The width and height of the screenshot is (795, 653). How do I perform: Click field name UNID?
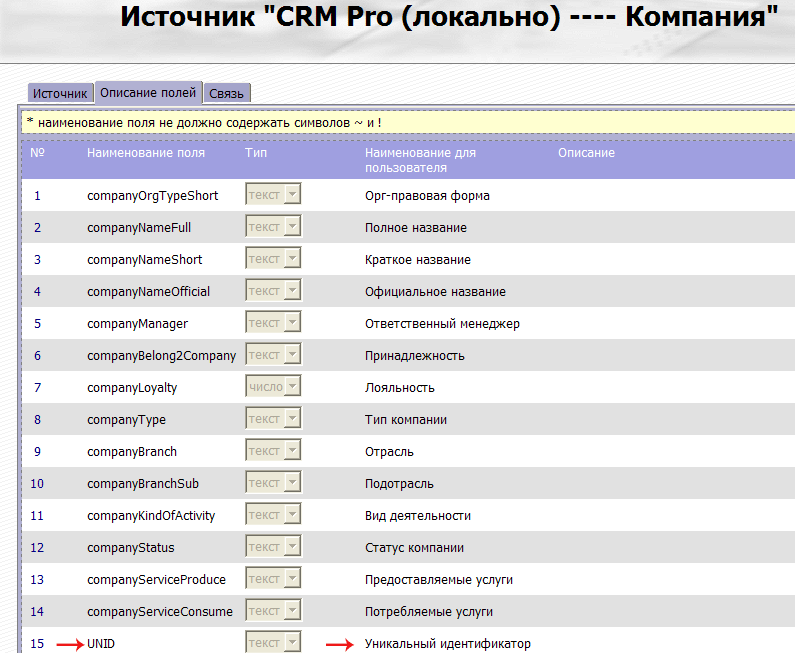point(101,643)
